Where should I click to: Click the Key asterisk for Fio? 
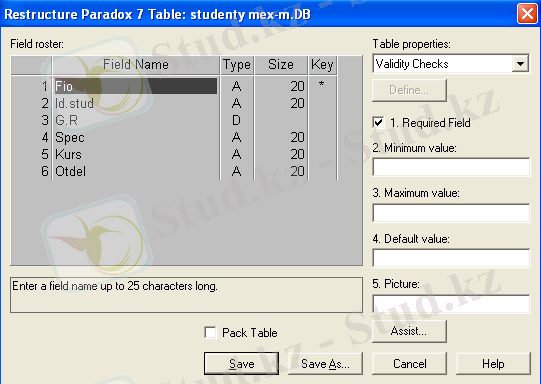click(x=321, y=85)
